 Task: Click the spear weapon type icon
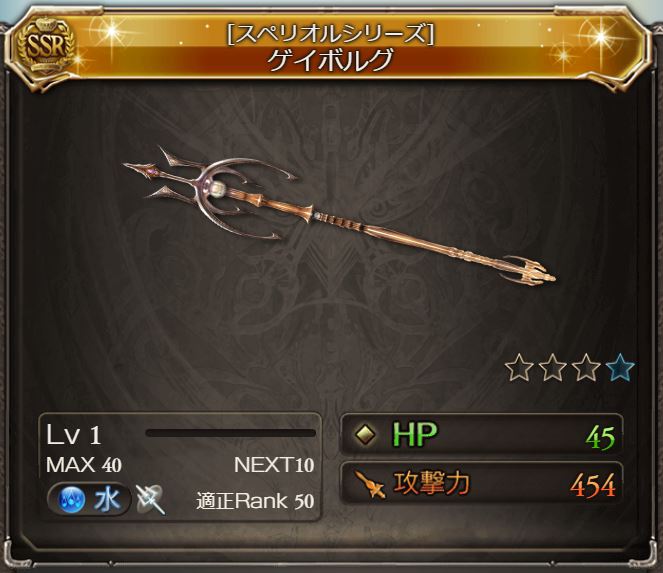pos(150,499)
